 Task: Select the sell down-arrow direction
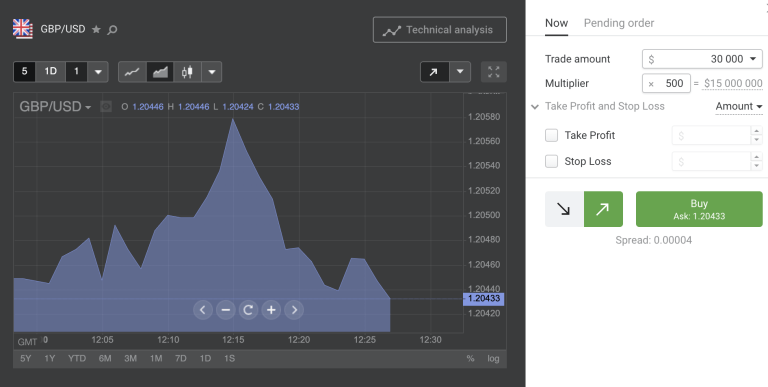[x=564, y=209]
